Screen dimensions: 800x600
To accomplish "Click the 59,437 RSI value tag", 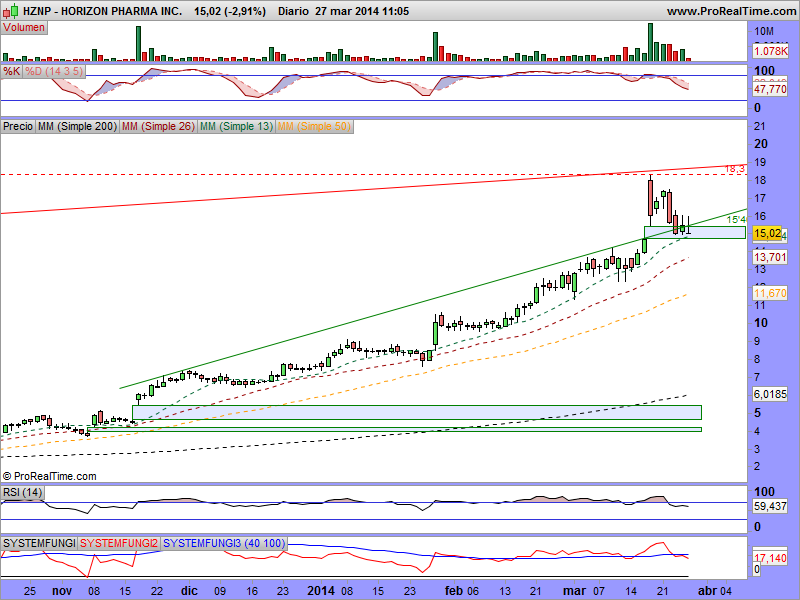I will 770,507.
